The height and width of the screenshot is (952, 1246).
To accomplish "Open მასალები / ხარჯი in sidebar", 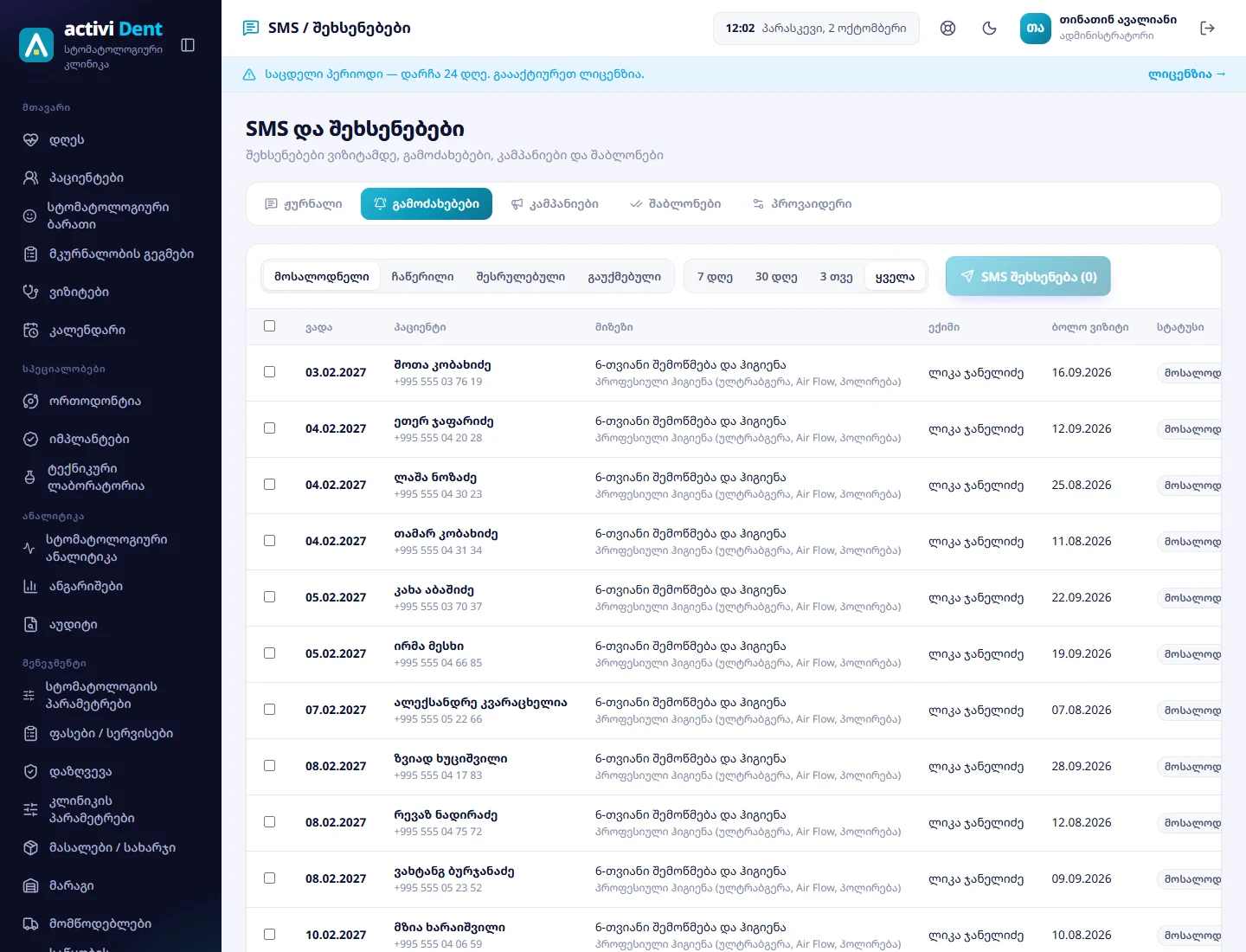I will [x=110, y=847].
